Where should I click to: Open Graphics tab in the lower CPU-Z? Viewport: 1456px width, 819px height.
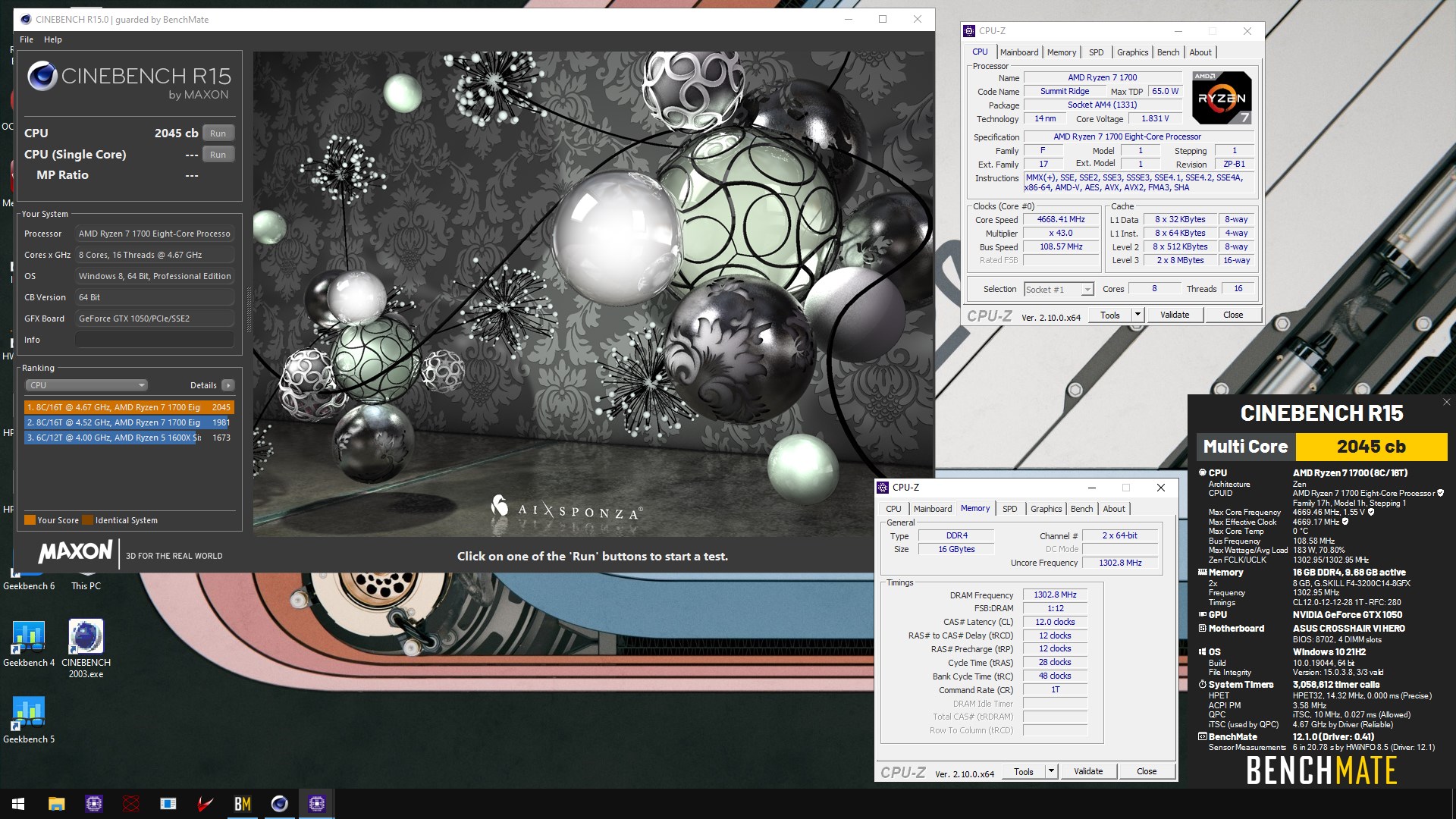[1046, 509]
